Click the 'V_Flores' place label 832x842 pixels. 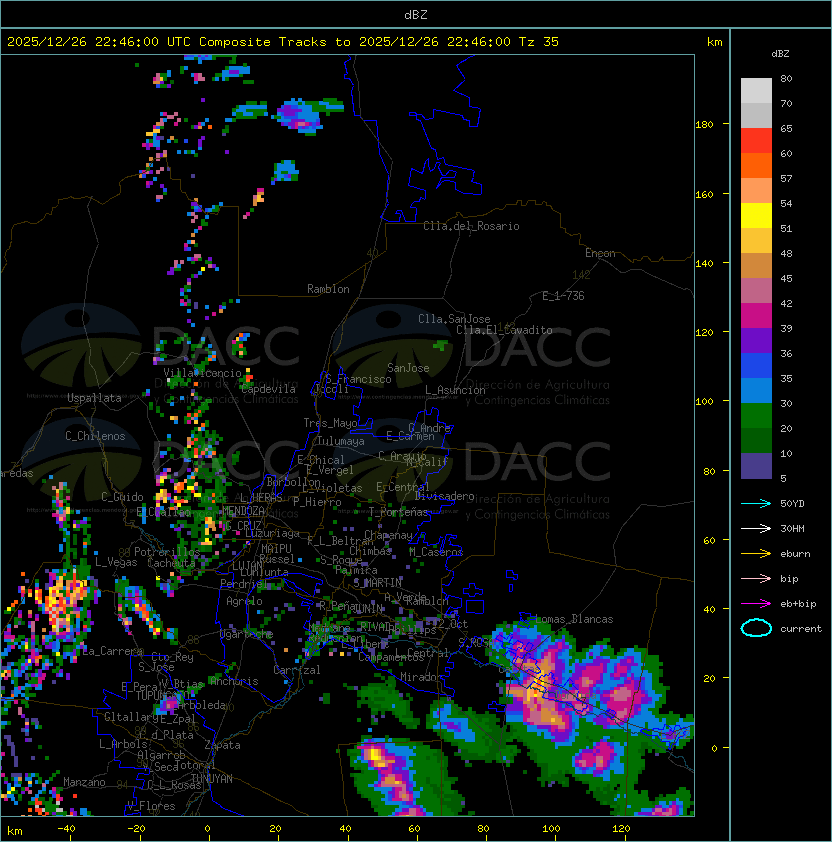[151, 806]
